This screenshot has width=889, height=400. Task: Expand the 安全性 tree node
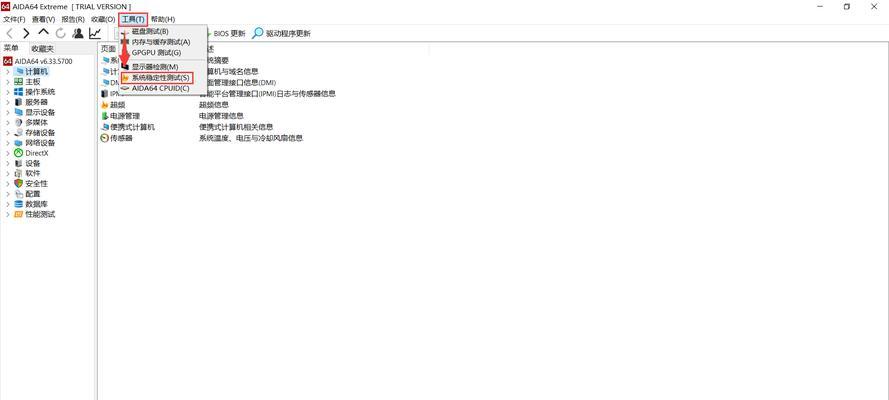8,184
